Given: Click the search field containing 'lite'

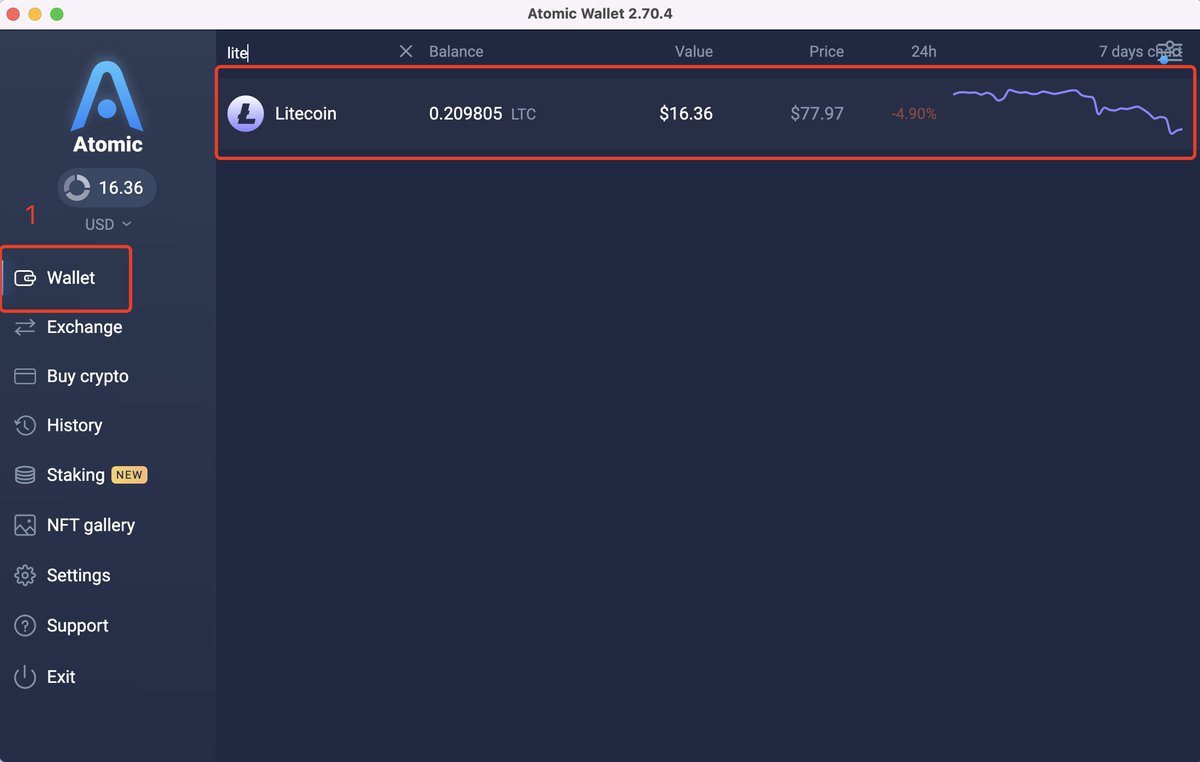Looking at the screenshot, I should tap(310, 52).
